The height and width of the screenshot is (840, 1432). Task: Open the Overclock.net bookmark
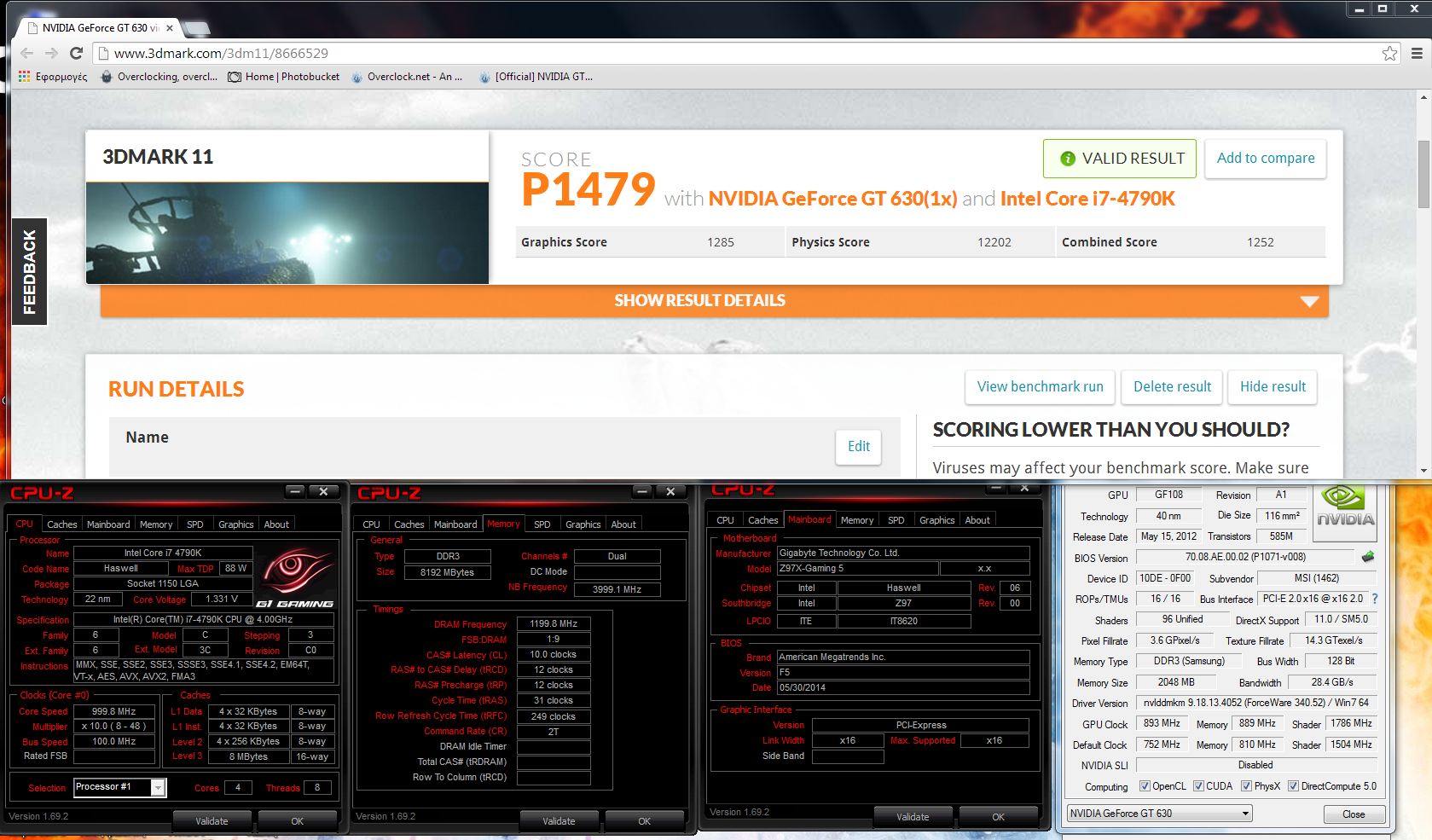pos(406,77)
